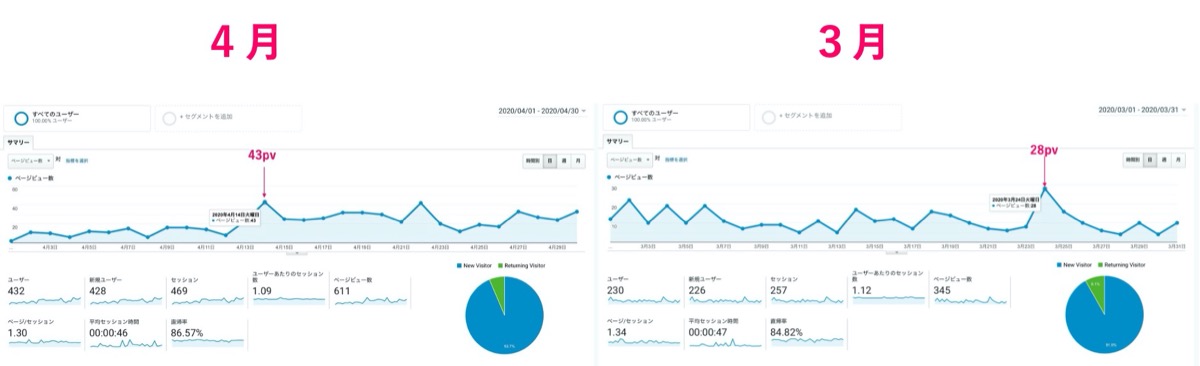Click the ページビュー数 chart legend in March report
This screenshot has width=1200, height=366.
click(630, 177)
